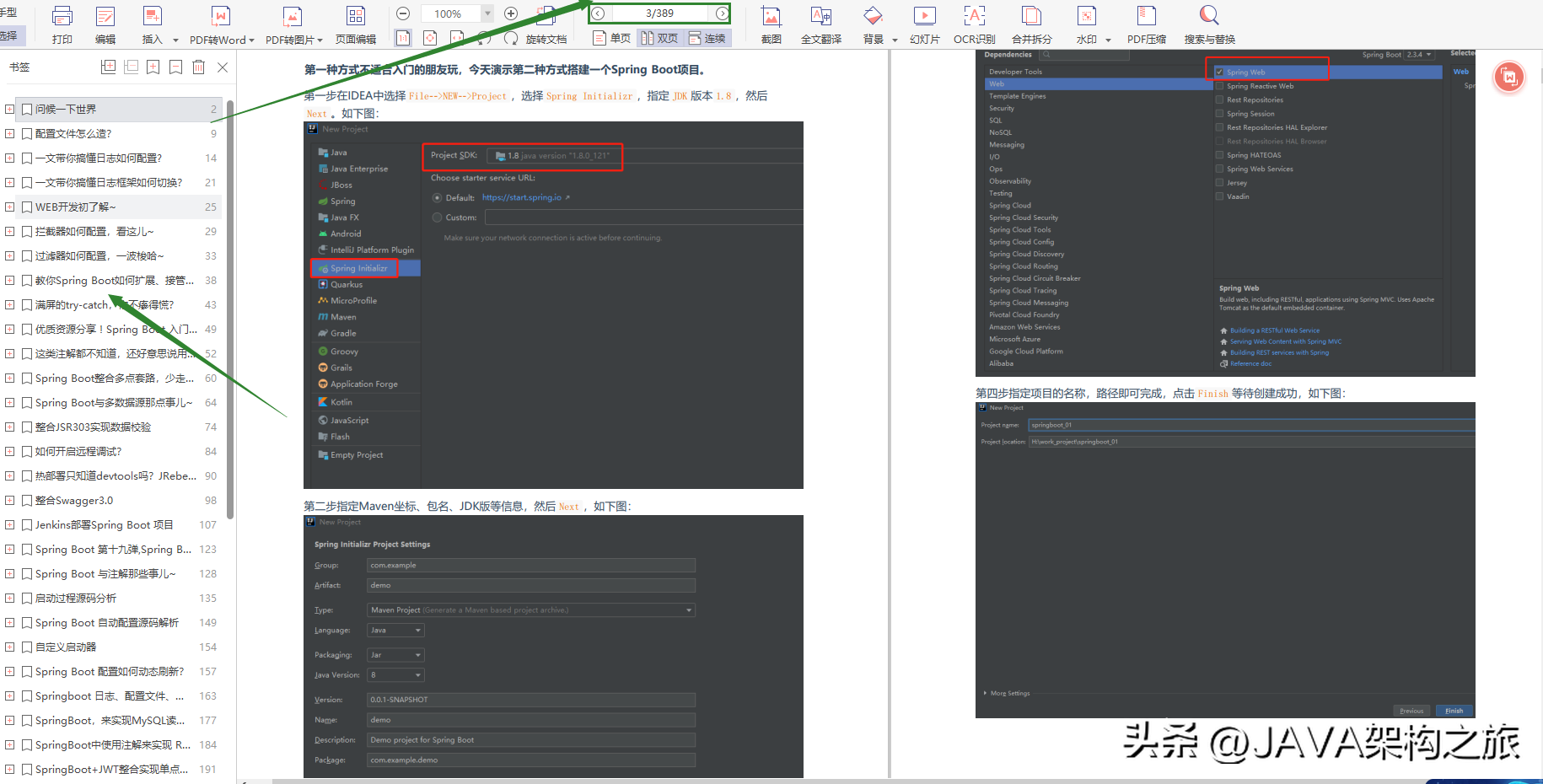Viewport: 1543px width, 784px height.
Task: Select the 选择 tool at top left
Action: click(x=10, y=35)
